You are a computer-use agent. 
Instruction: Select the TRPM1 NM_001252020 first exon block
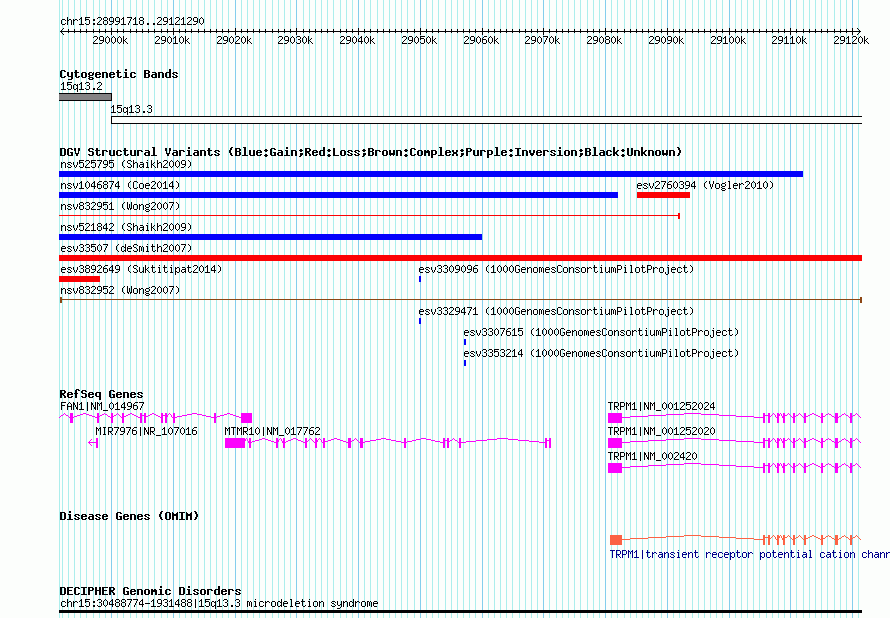[615, 443]
